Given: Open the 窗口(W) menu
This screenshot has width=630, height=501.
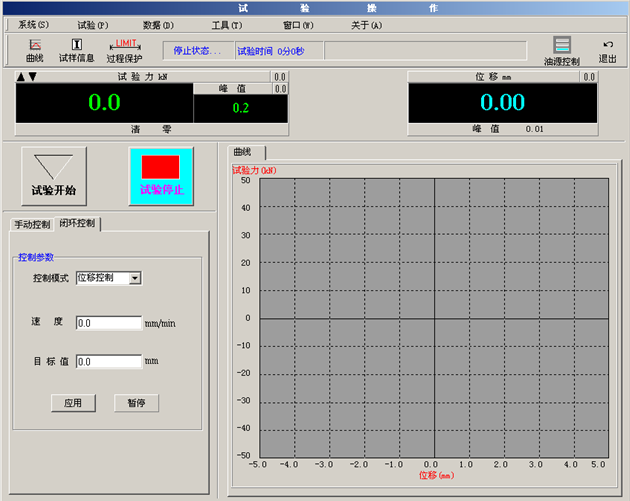Looking at the screenshot, I should pos(298,24).
